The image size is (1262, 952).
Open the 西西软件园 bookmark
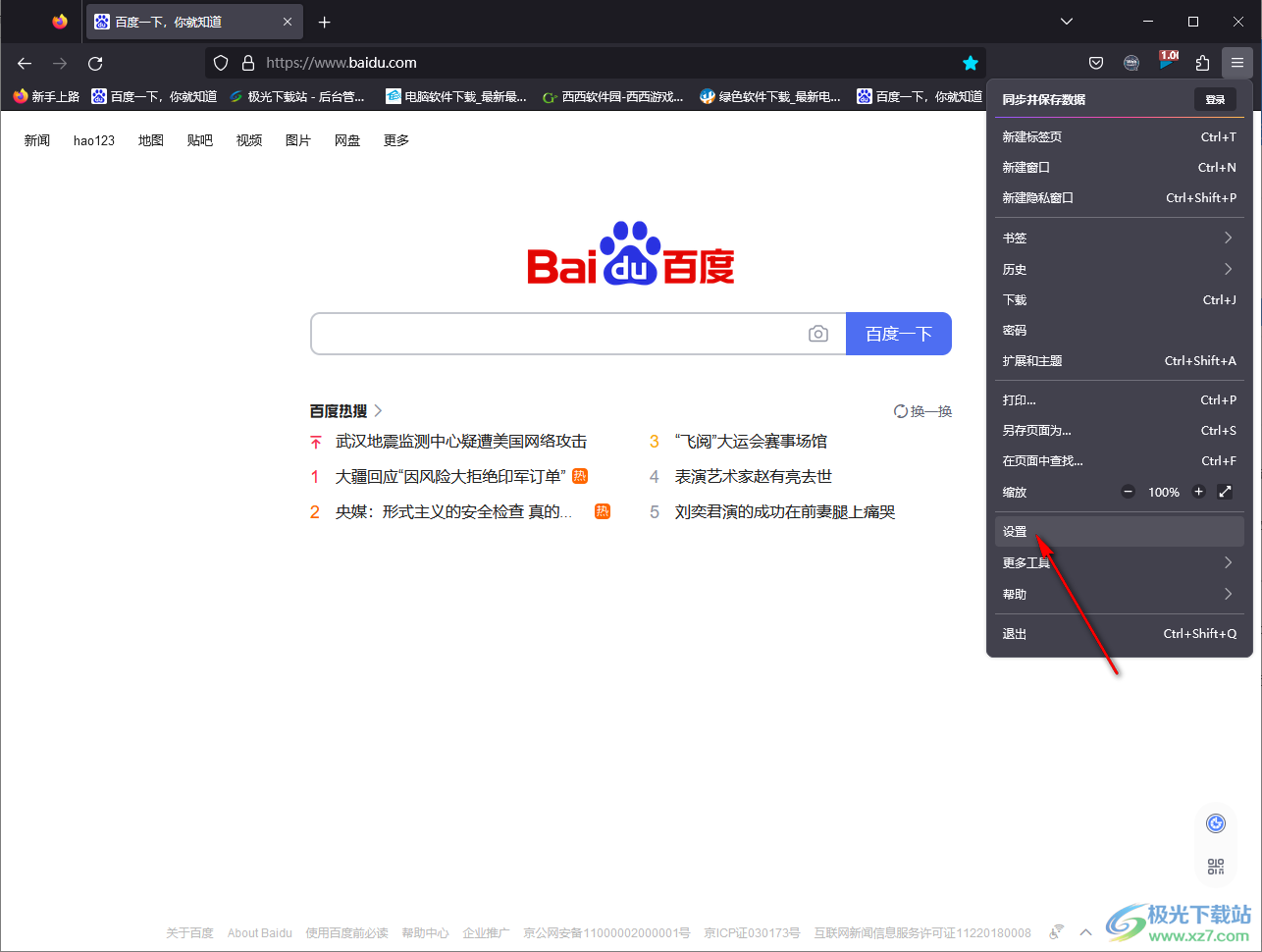pos(613,96)
